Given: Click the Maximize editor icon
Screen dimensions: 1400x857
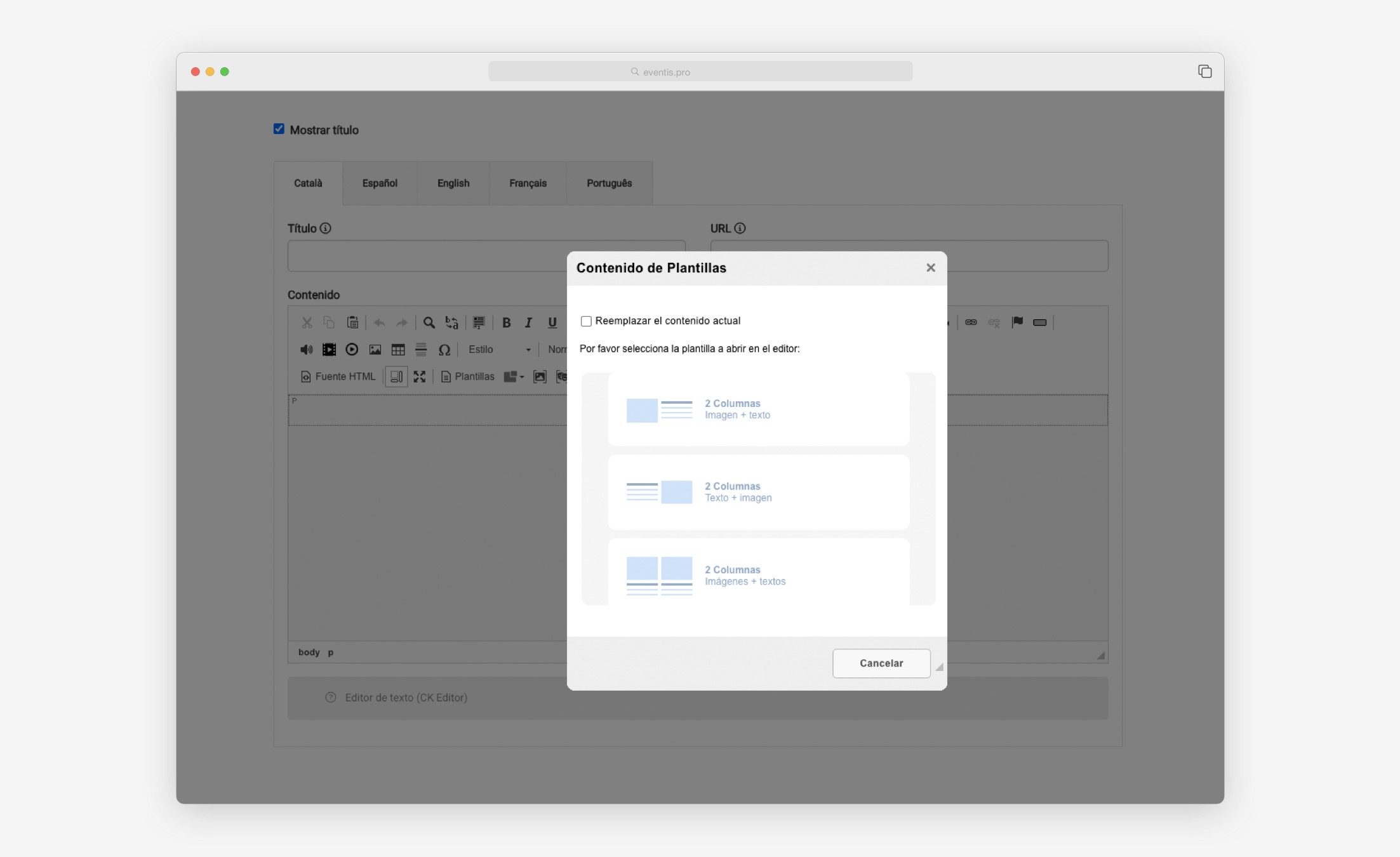Looking at the screenshot, I should pos(420,376).
